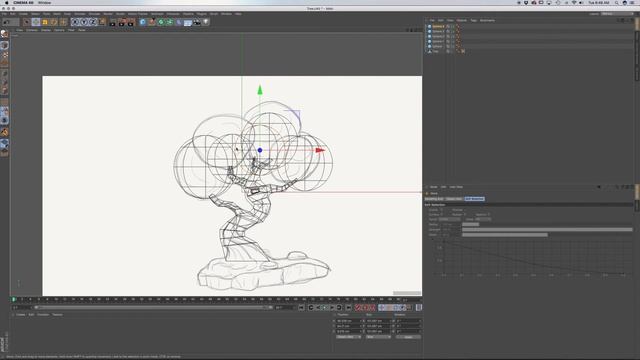The width and height of the screenshot is (640, 360).
Task: Toggle the Rubber checkbox
Action: pyautogui.click(x=465, y=214)
